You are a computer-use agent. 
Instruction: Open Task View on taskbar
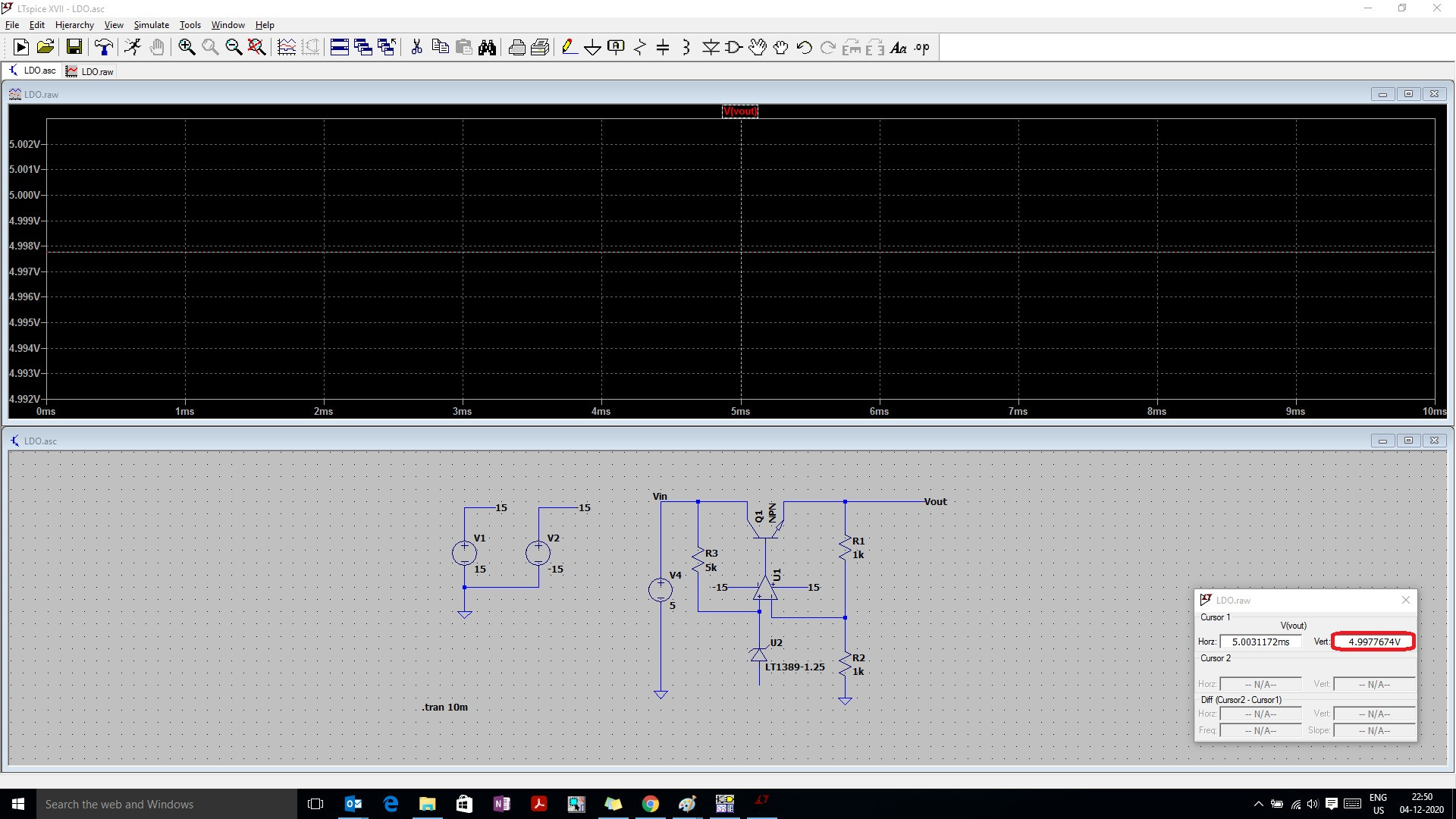tap(316, 804)
